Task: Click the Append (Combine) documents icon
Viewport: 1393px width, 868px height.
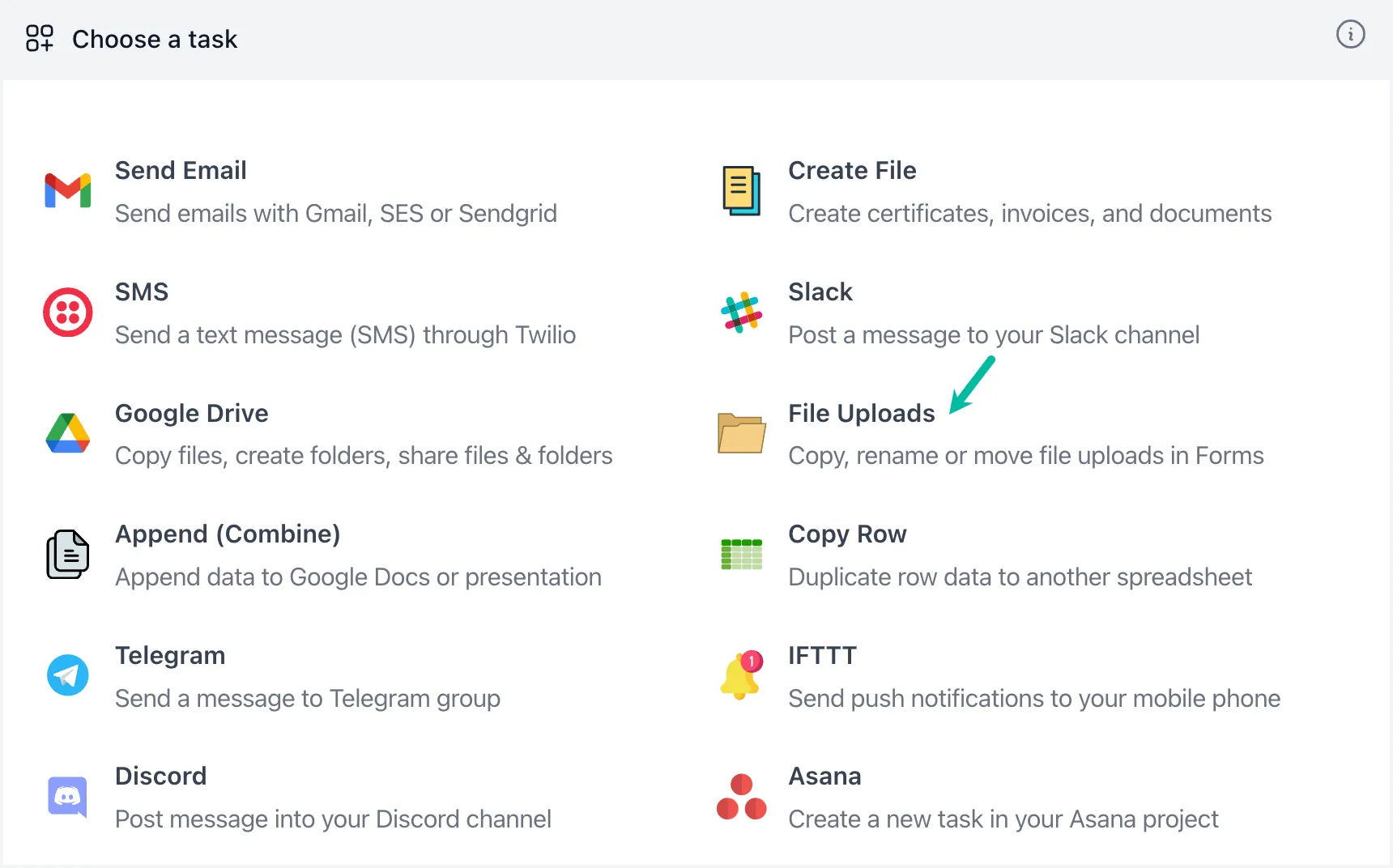Action: click(x=67, y=555)
